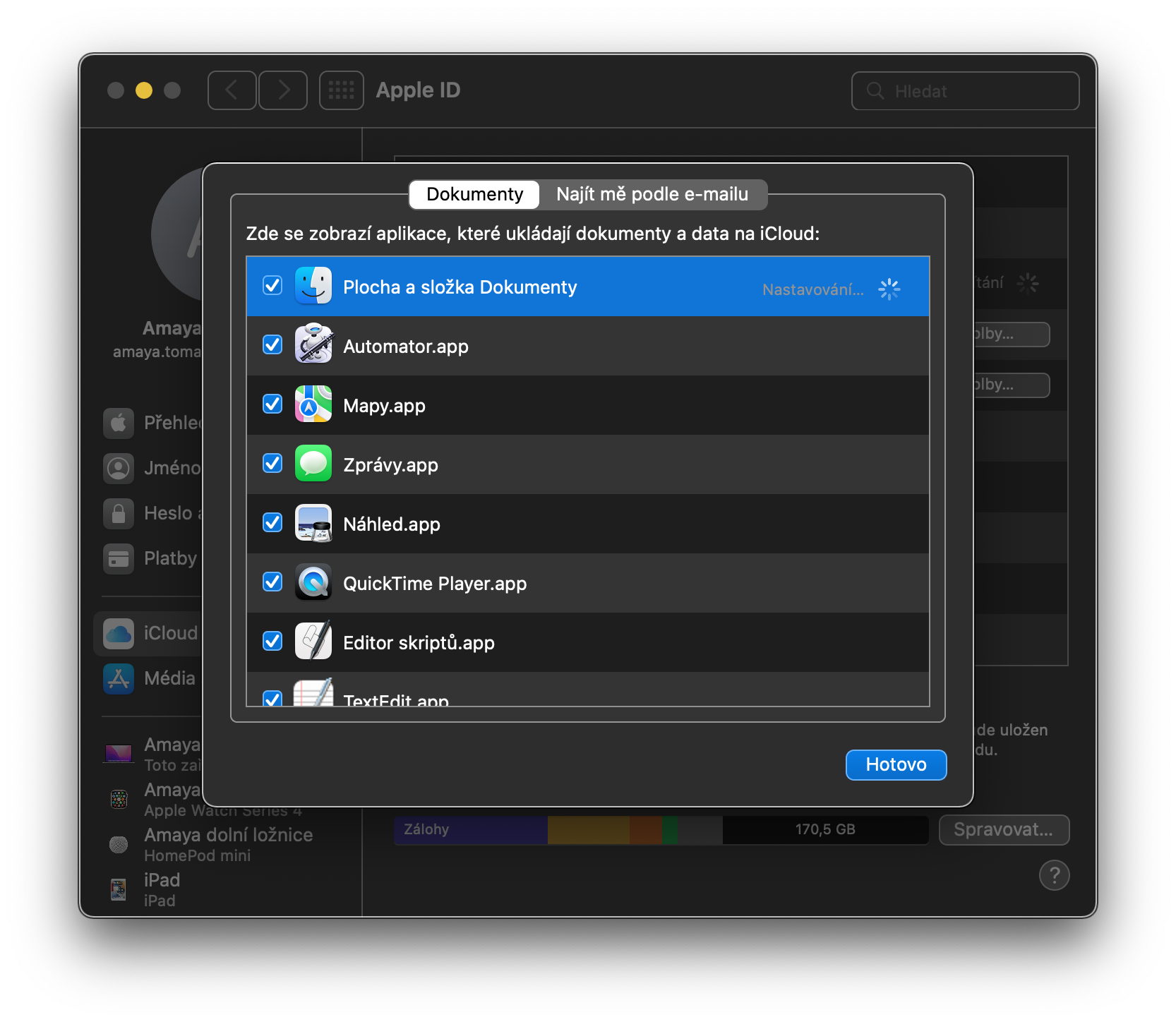Screen dimensions: 1176x1022
Task: Select the Náhled.app row text
Action: [392, 524]
